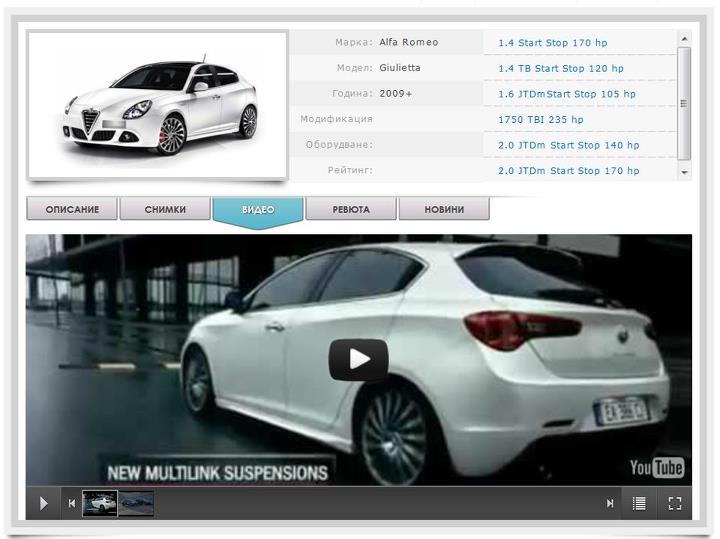Click the Оборудване: label
Image resolution: width=720 pixels, height=539 pixels.
pos(339,145)
